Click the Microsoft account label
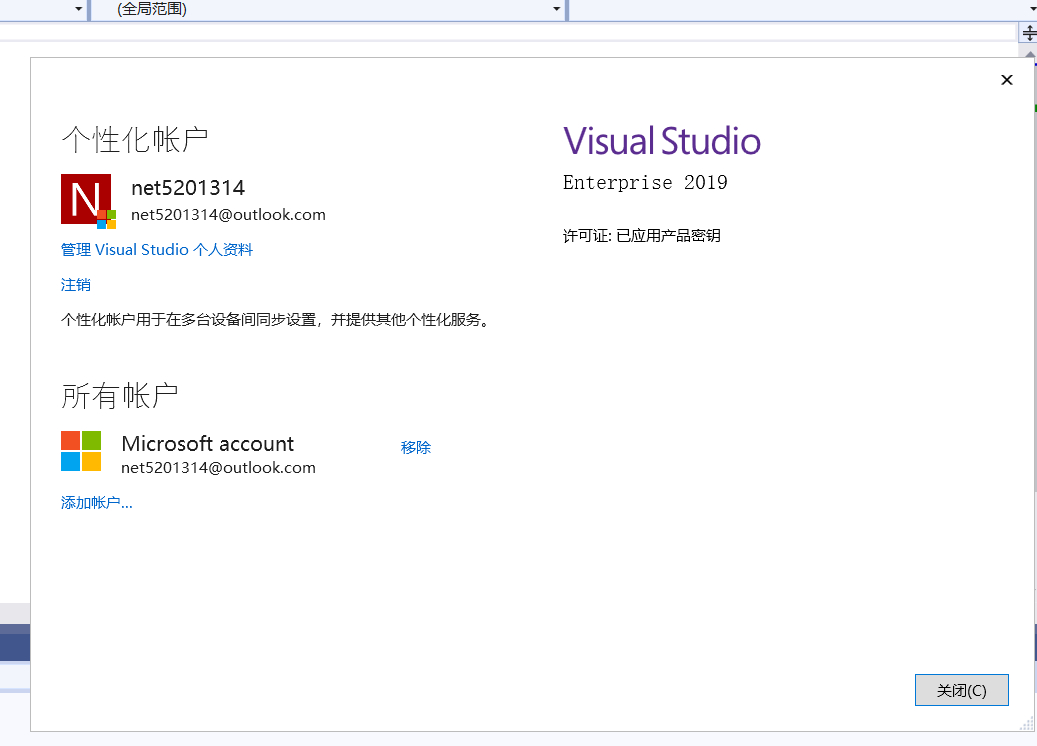1037x746 pixels. [x=208, y=443]
